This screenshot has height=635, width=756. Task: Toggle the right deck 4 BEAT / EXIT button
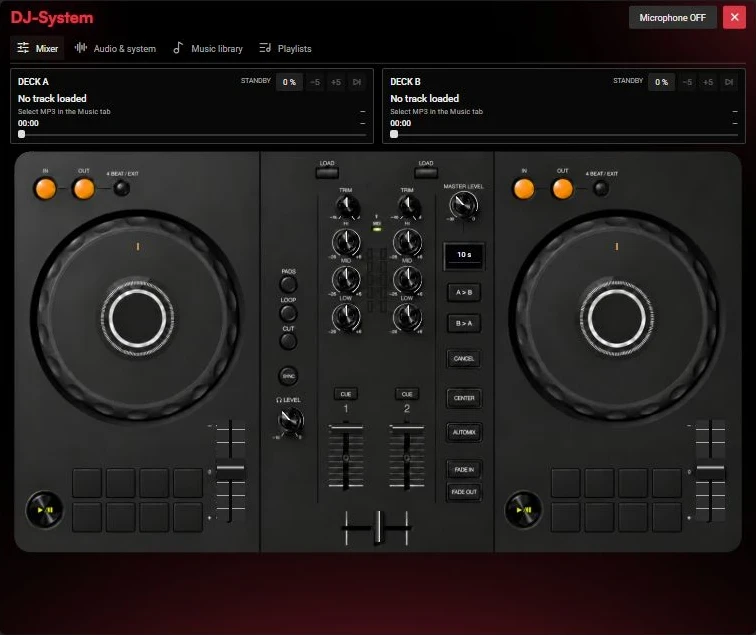(x=600, y=188)
